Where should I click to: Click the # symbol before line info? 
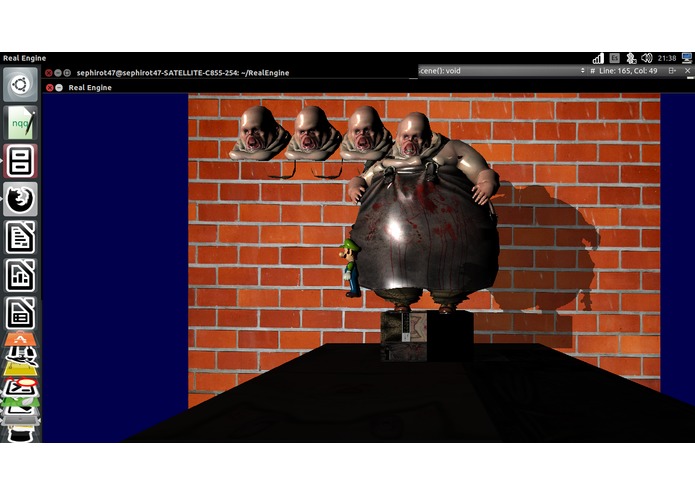coord(592,71)
